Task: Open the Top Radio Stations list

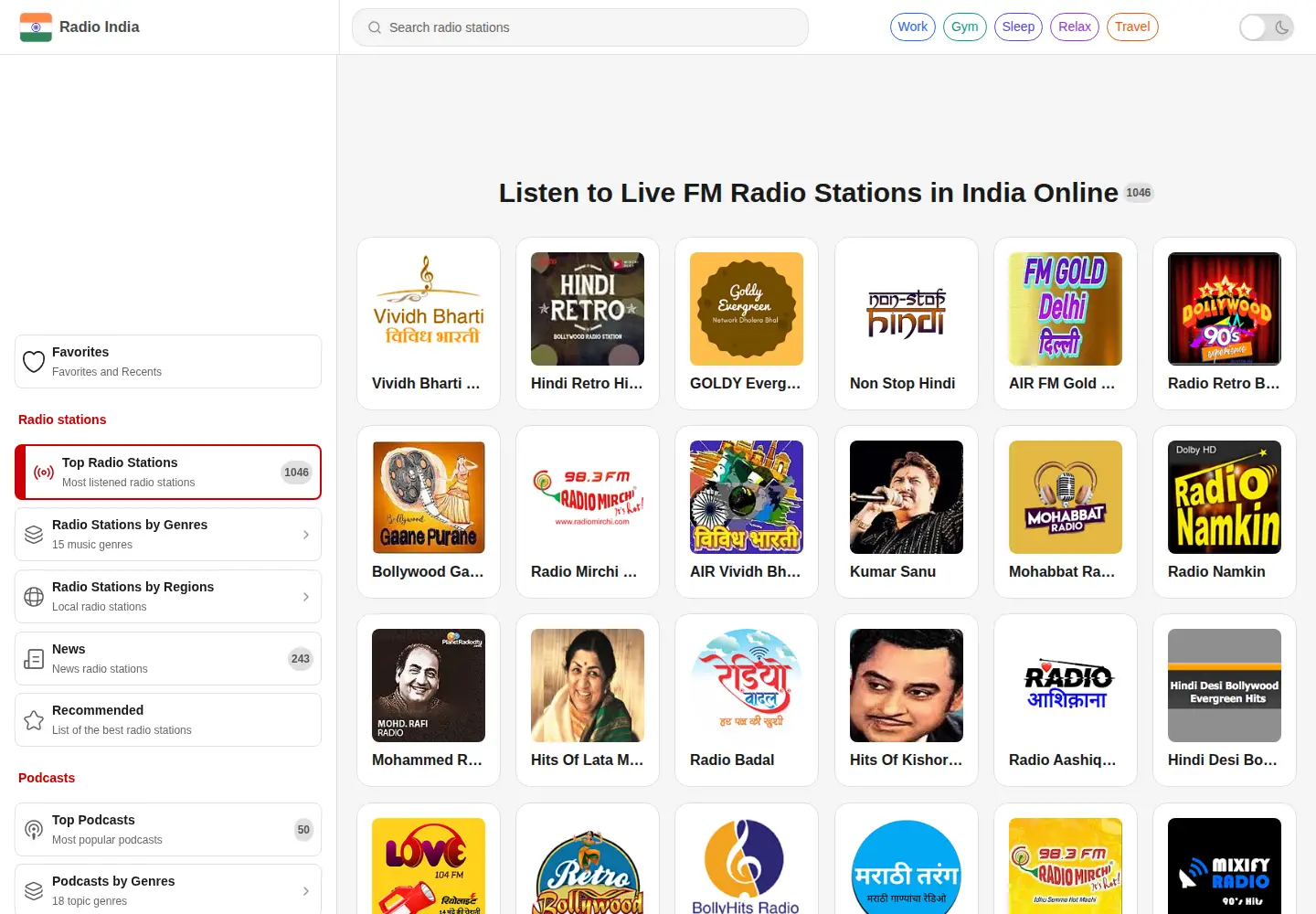Action: coord(168,473)
